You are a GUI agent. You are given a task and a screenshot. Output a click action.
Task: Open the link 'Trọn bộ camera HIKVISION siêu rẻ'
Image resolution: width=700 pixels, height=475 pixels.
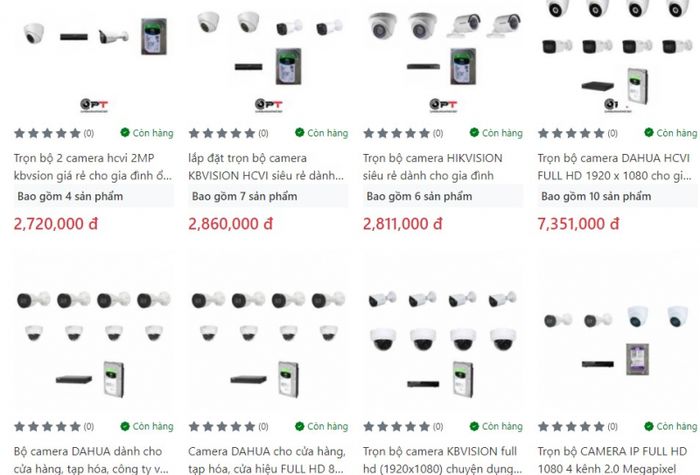(433, 167)
